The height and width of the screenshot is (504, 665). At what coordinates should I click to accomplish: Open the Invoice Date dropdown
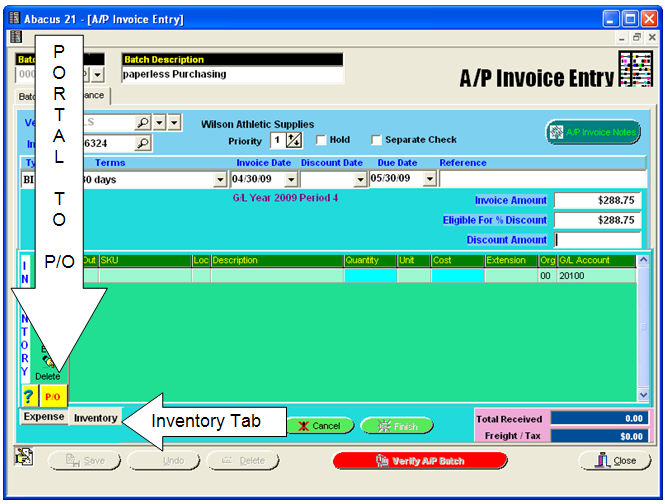tap(291, 179)
